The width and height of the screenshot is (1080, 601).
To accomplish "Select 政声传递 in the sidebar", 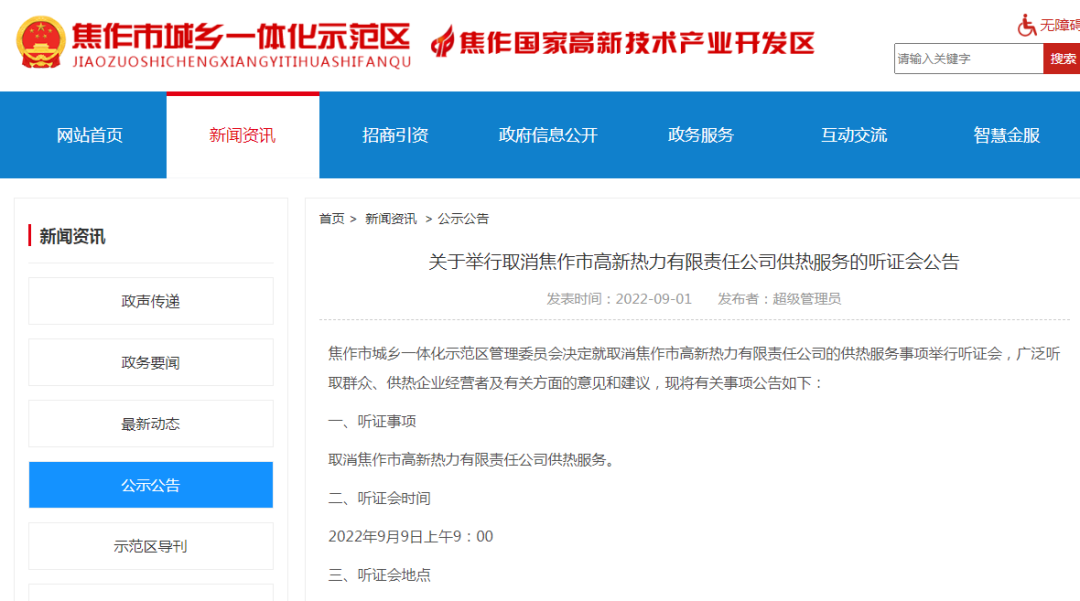I will 151,301.
